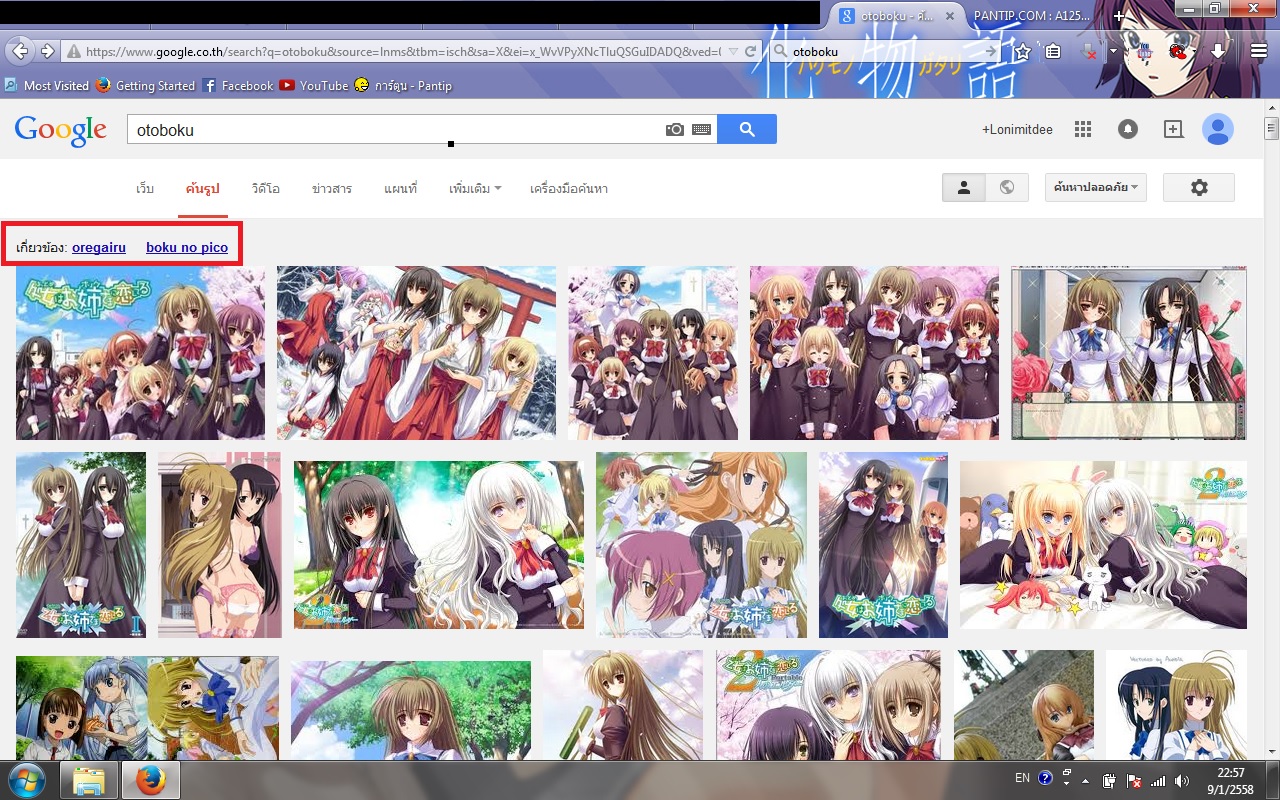The image size is (1280, 800).
Task: Open เครื่องมือค้นหา (Search tools)
Action: point(569,188)
